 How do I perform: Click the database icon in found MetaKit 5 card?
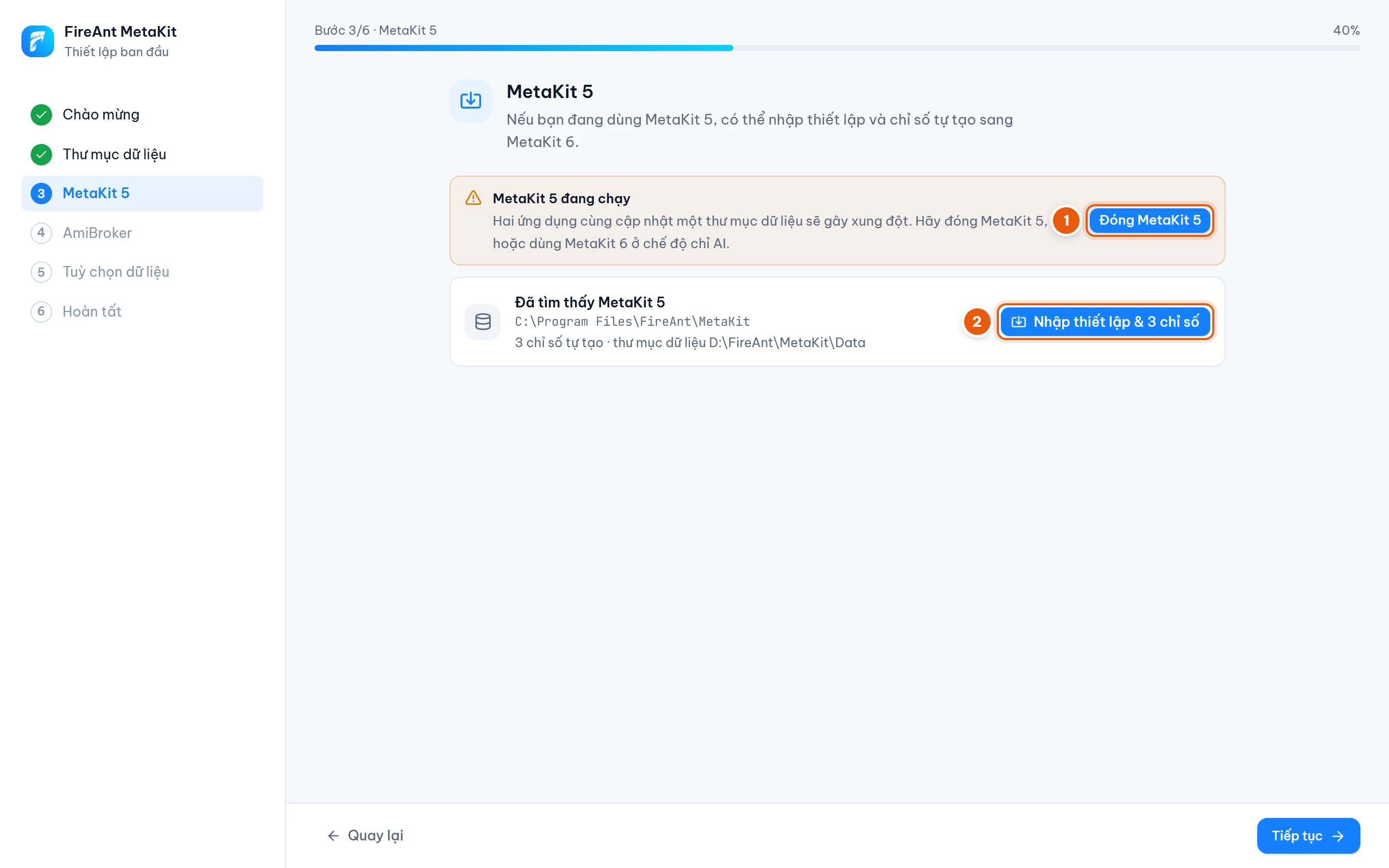[483, 322]
